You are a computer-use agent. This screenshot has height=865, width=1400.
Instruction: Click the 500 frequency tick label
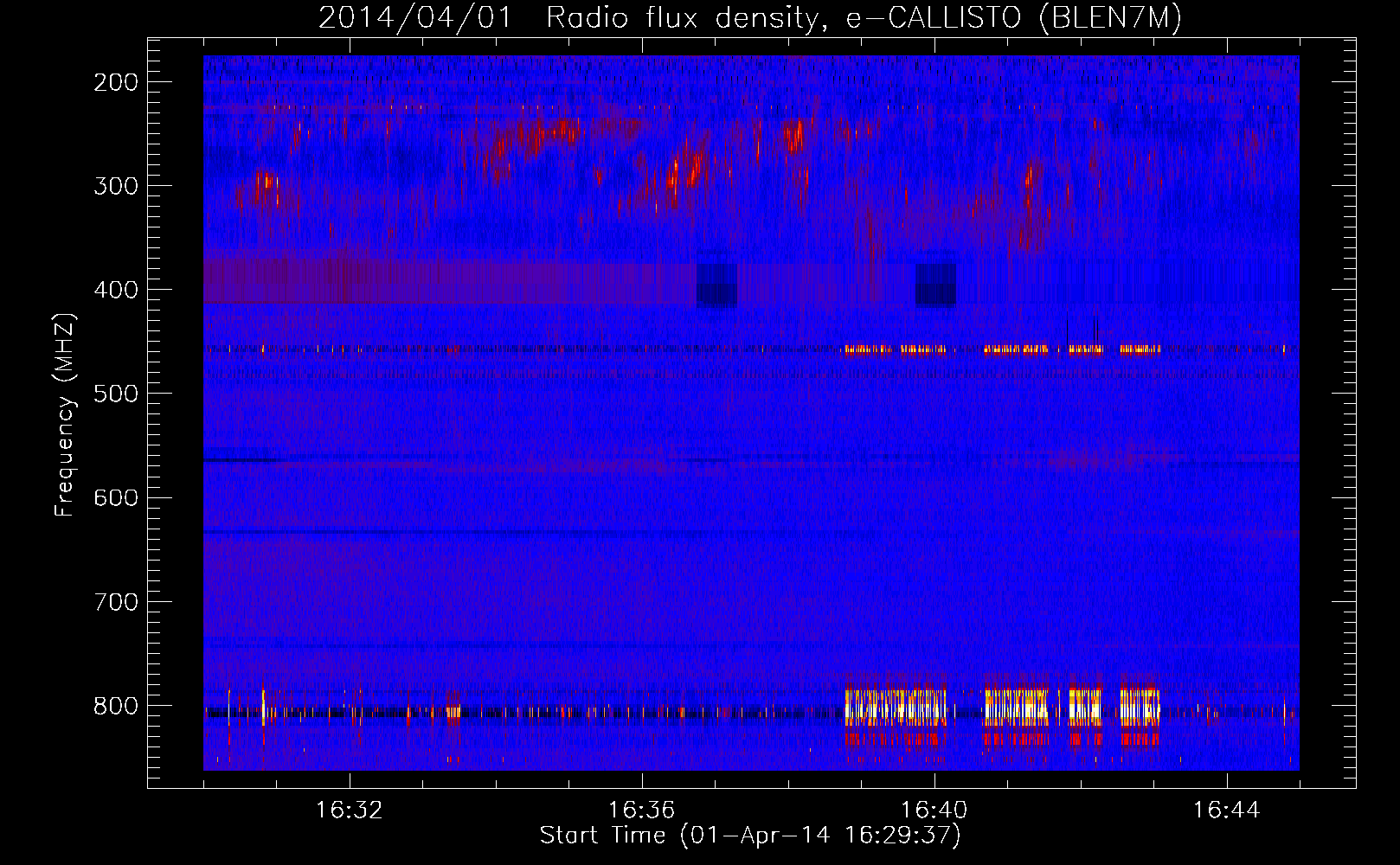(116, 394)
